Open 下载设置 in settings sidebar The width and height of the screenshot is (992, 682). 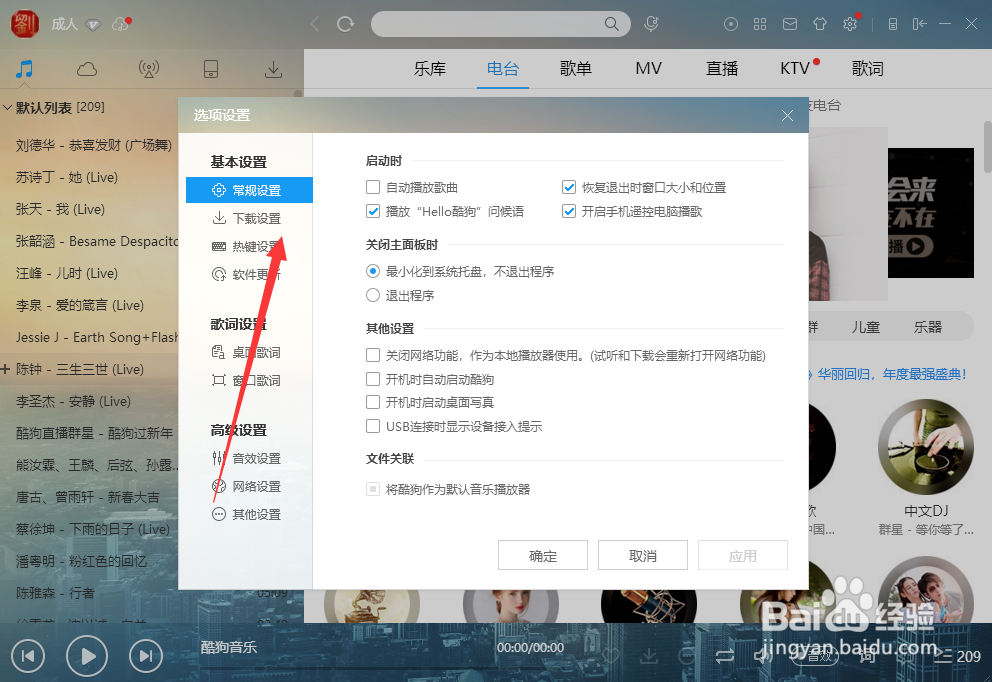pos(249,218)
